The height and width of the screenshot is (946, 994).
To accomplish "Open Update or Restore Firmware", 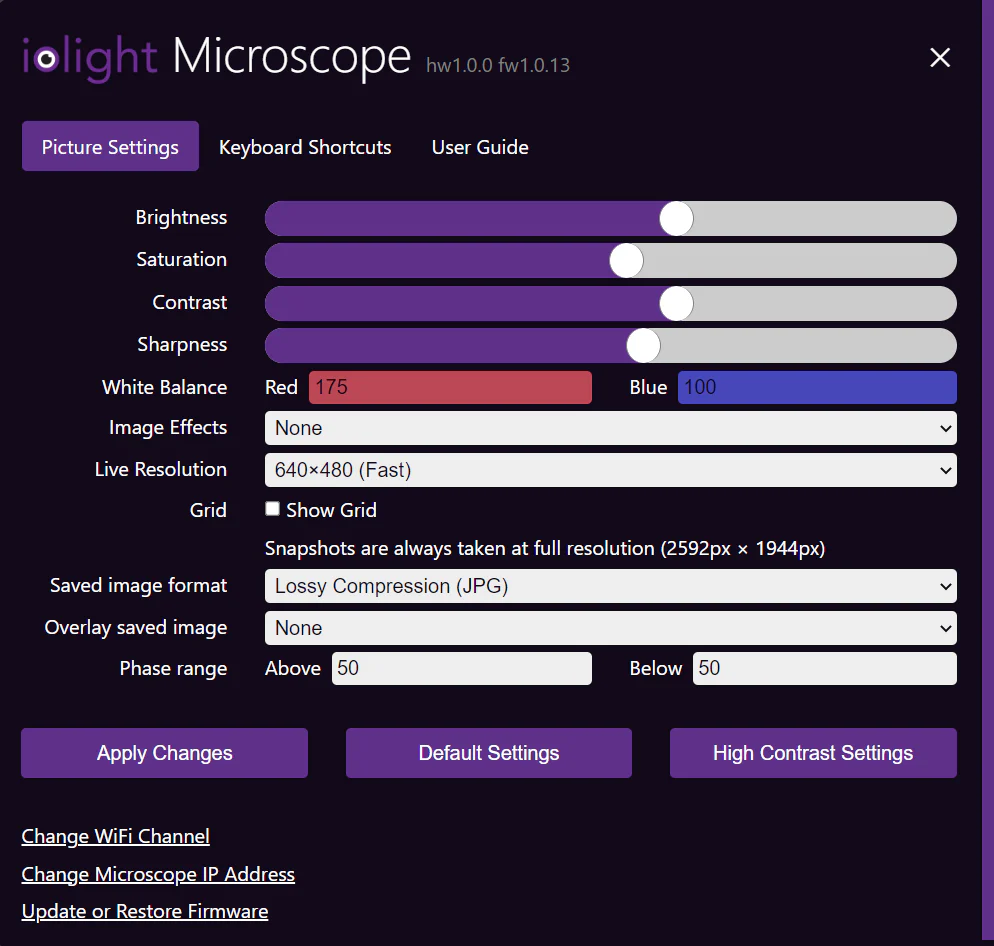I will click(144, 911).
